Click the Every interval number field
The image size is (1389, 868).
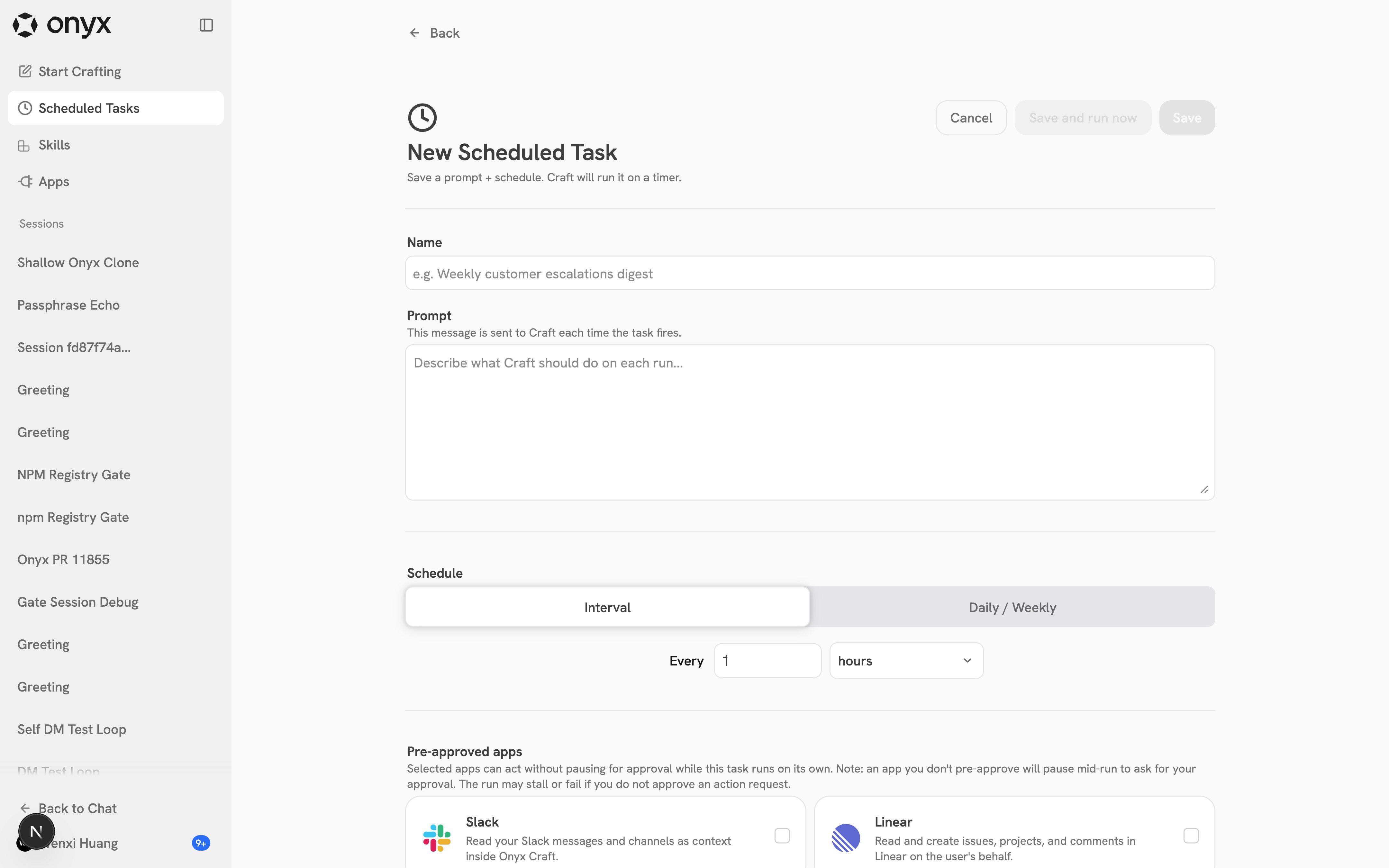(767, 661)
